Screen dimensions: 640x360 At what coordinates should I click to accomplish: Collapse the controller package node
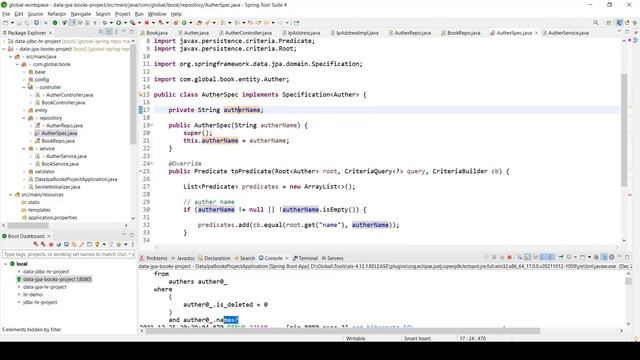pos(24,87)
